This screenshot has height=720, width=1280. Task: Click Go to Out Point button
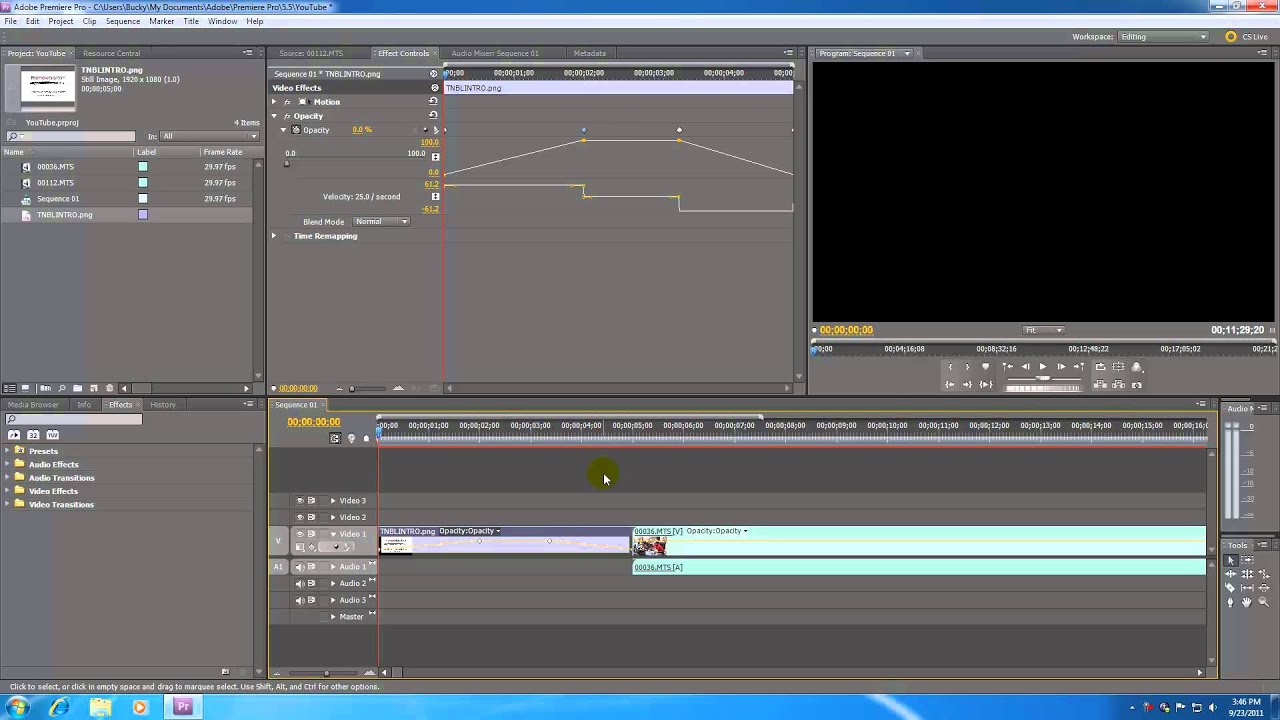point(967,385)
